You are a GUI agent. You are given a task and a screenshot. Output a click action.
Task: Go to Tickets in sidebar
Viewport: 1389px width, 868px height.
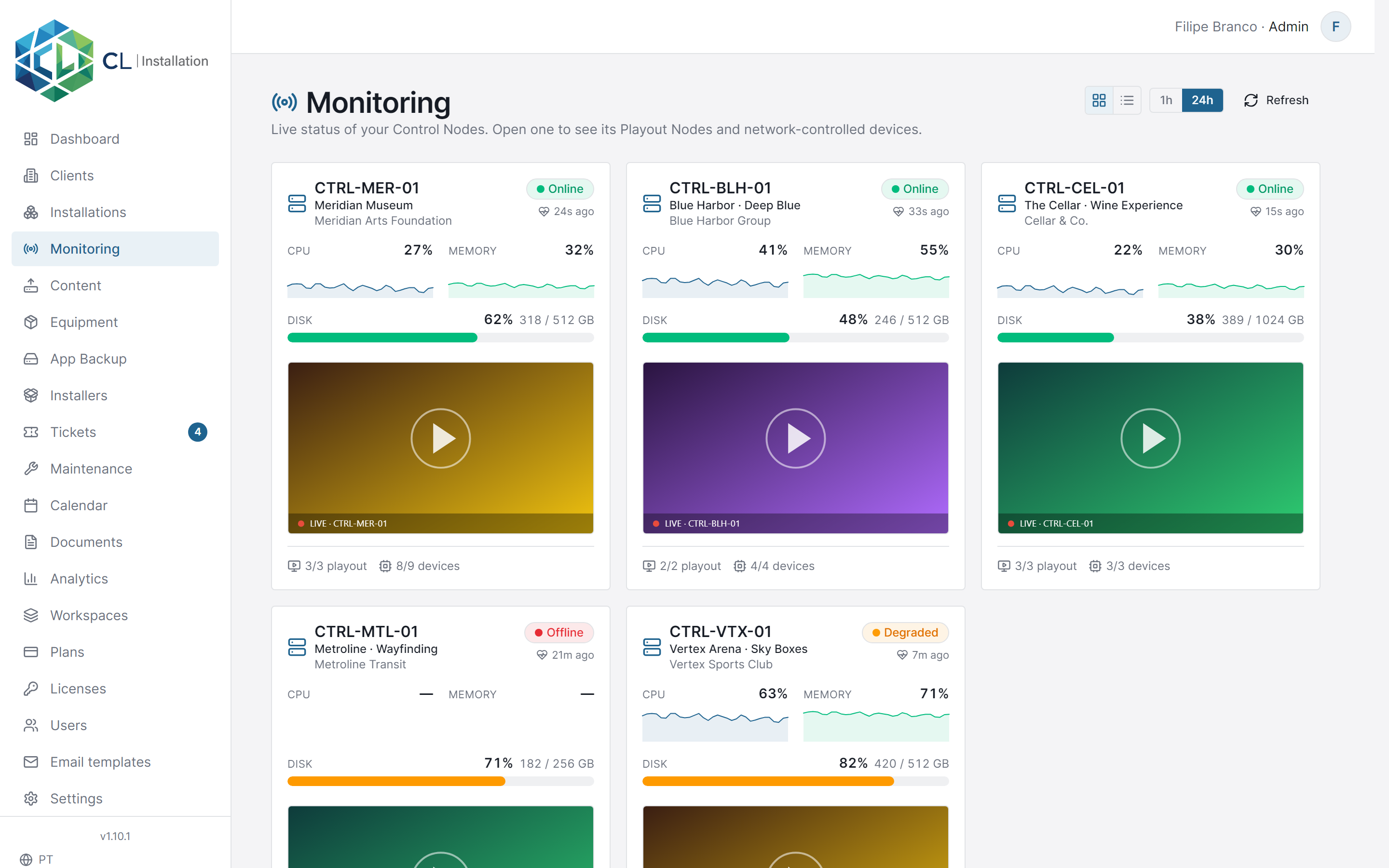point(115,432)
